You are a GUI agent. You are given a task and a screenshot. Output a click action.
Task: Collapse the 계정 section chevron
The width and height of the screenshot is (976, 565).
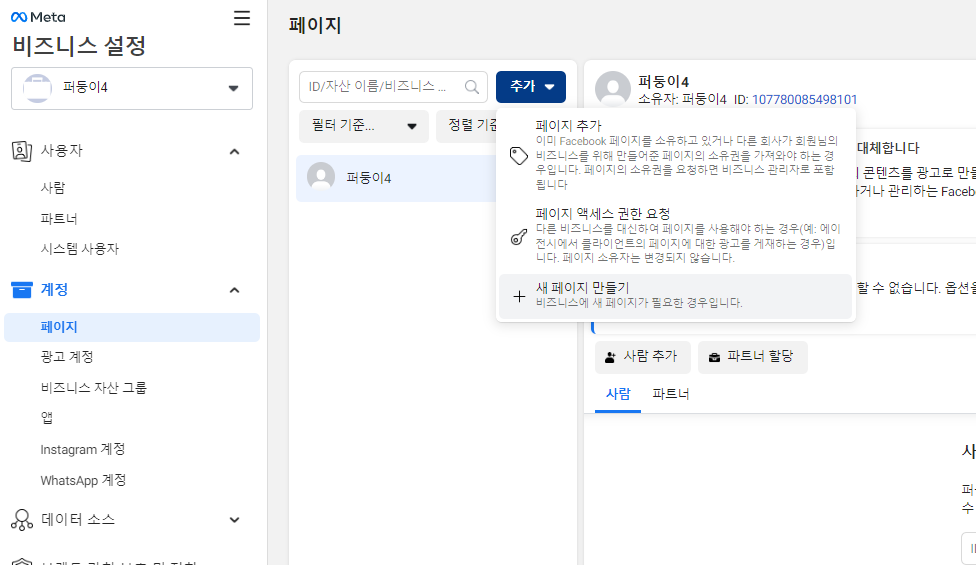coord(235,290)
